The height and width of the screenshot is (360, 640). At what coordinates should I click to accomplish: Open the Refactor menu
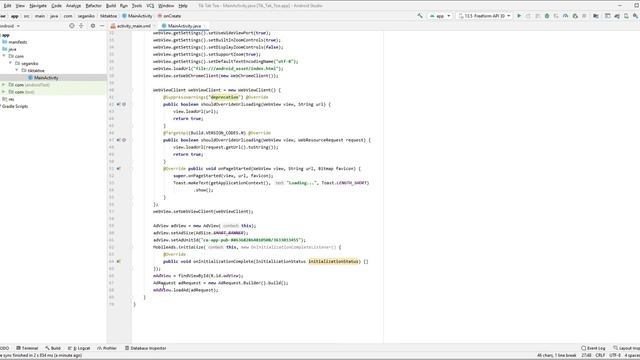[93, 6]
